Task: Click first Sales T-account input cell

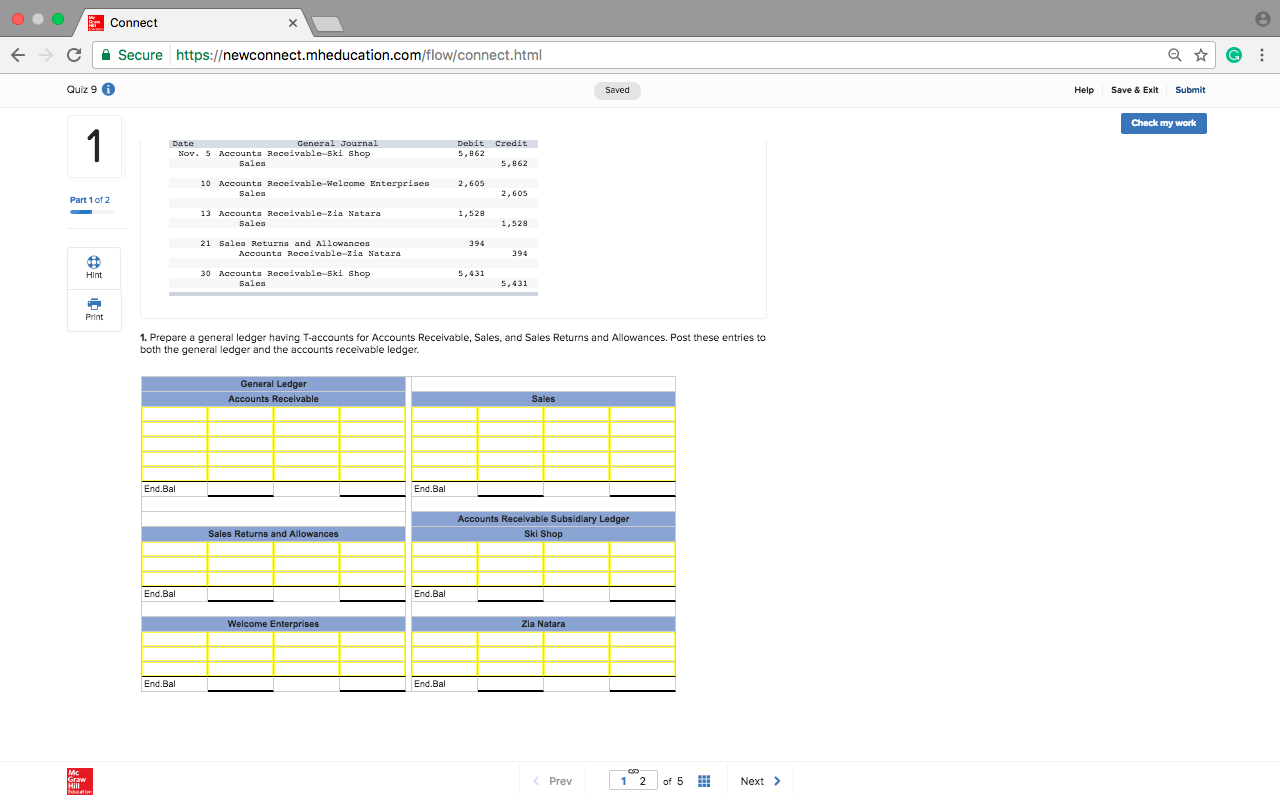Action: [x=444, y=414]
